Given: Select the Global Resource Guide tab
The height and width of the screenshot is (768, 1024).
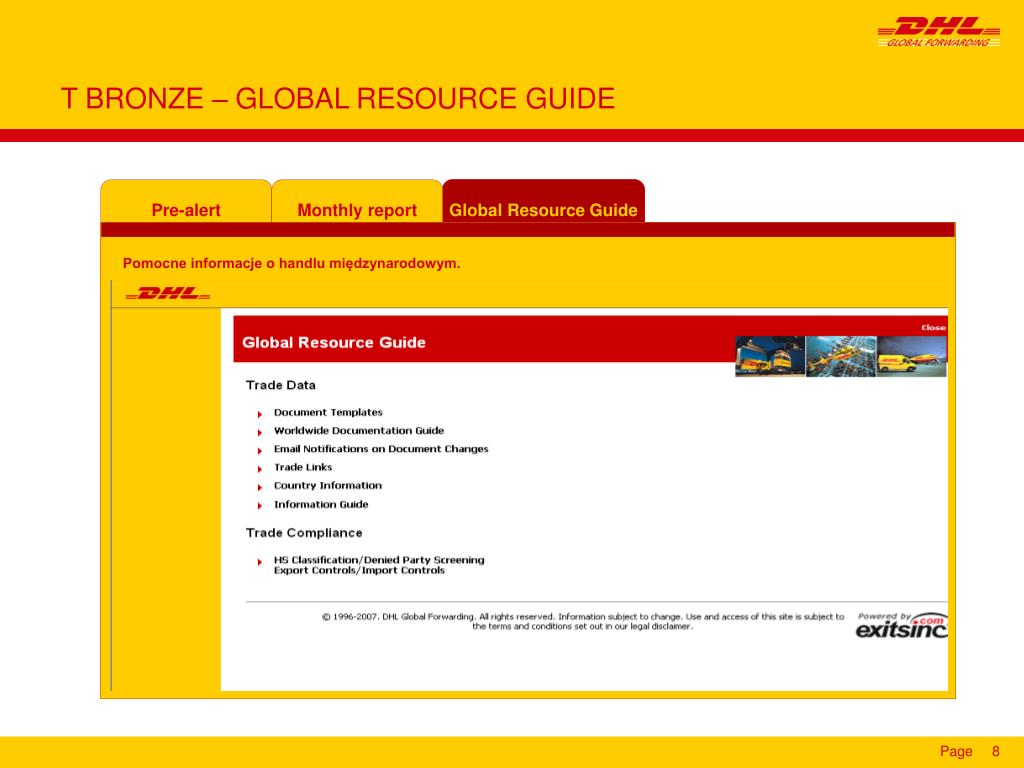Looking at the screenshot, I should pyautogui.click(x=543, y=201).
